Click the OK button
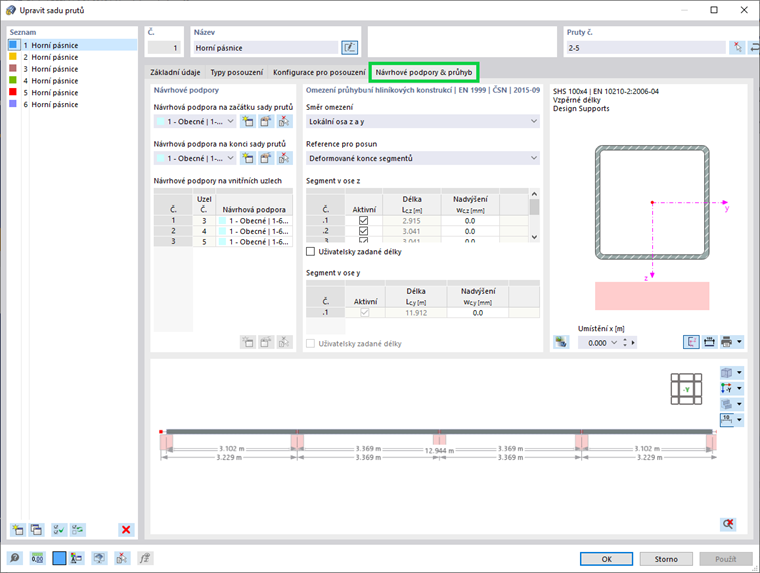Image resolution: width=760 pixels, height=573 pixels. [x=606, y=559]
